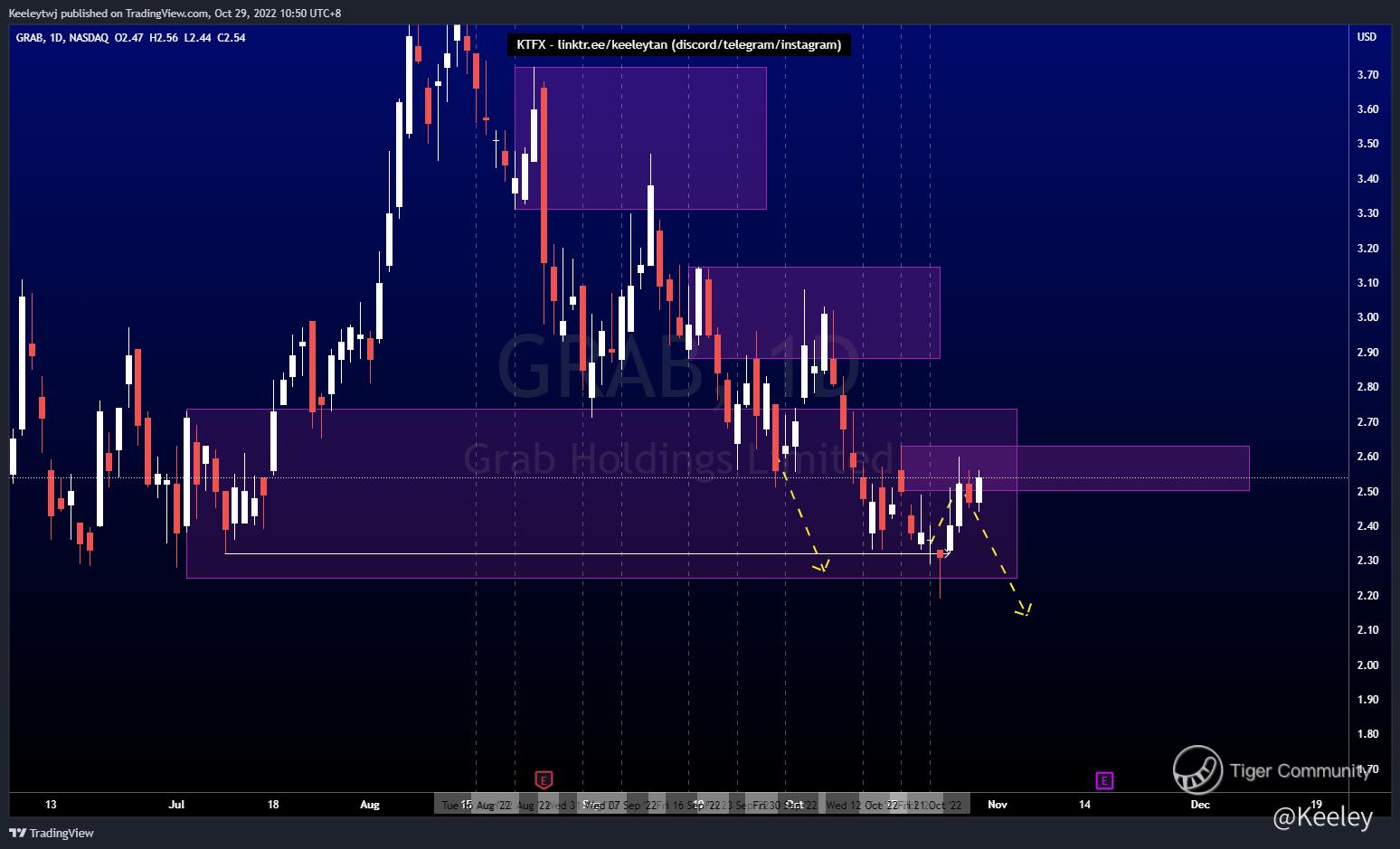Click the Nov label on time axis

click(x=997, y=804)
